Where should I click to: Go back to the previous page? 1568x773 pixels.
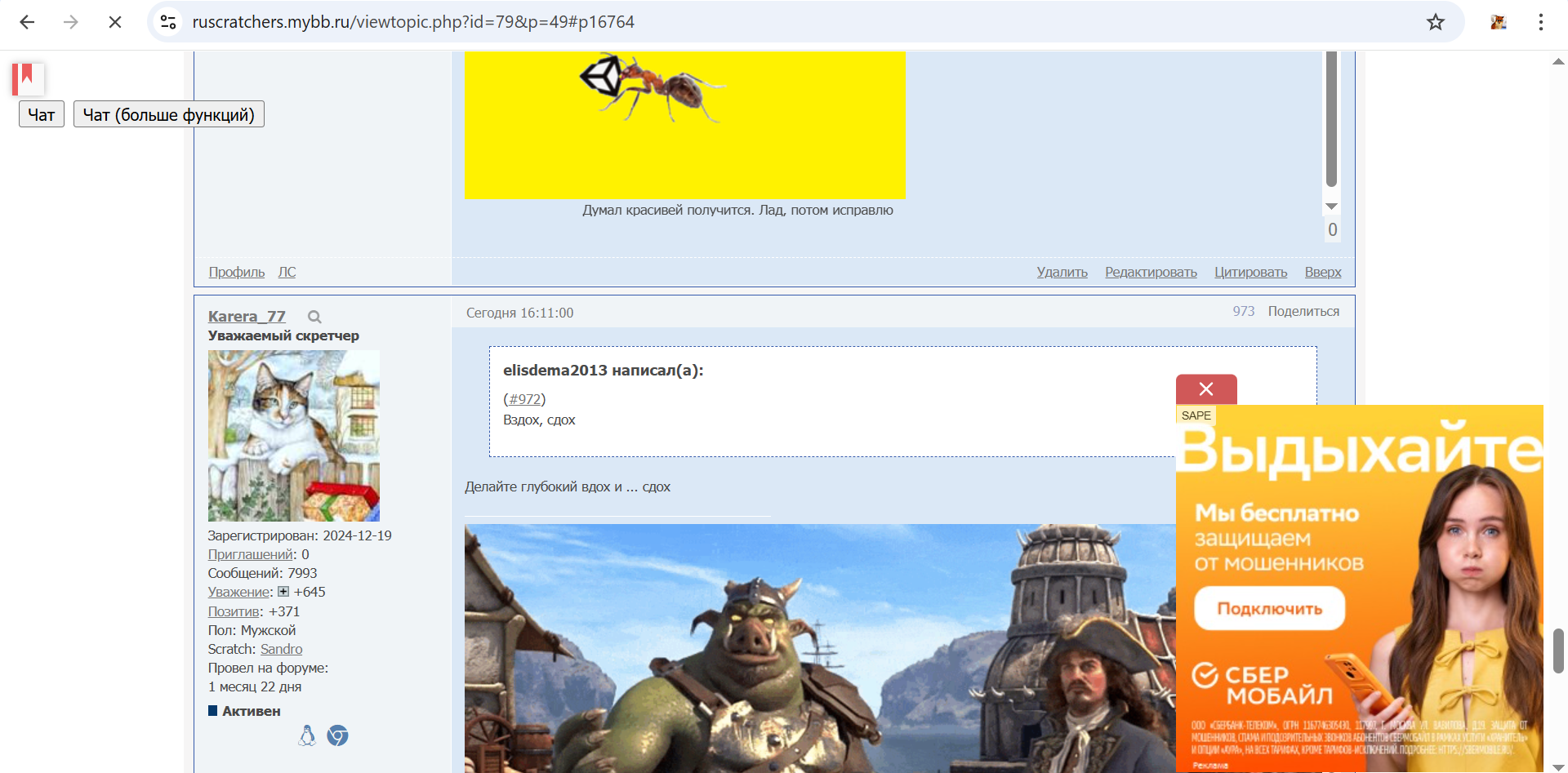pos(27,22)
